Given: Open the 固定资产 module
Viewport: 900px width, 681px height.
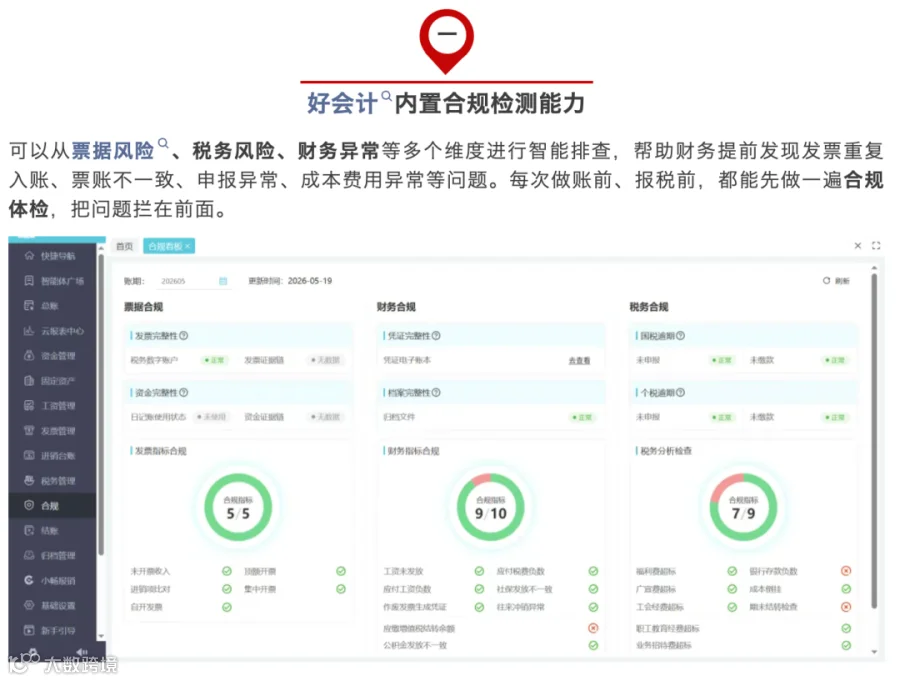Looking at the screenshot, I should tap(51, 381).
